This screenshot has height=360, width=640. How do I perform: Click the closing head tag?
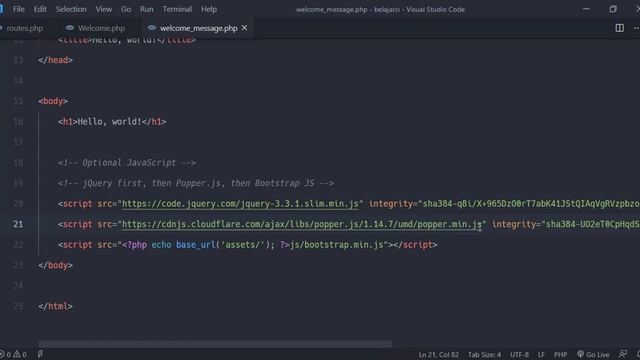[x=55, y=60]
